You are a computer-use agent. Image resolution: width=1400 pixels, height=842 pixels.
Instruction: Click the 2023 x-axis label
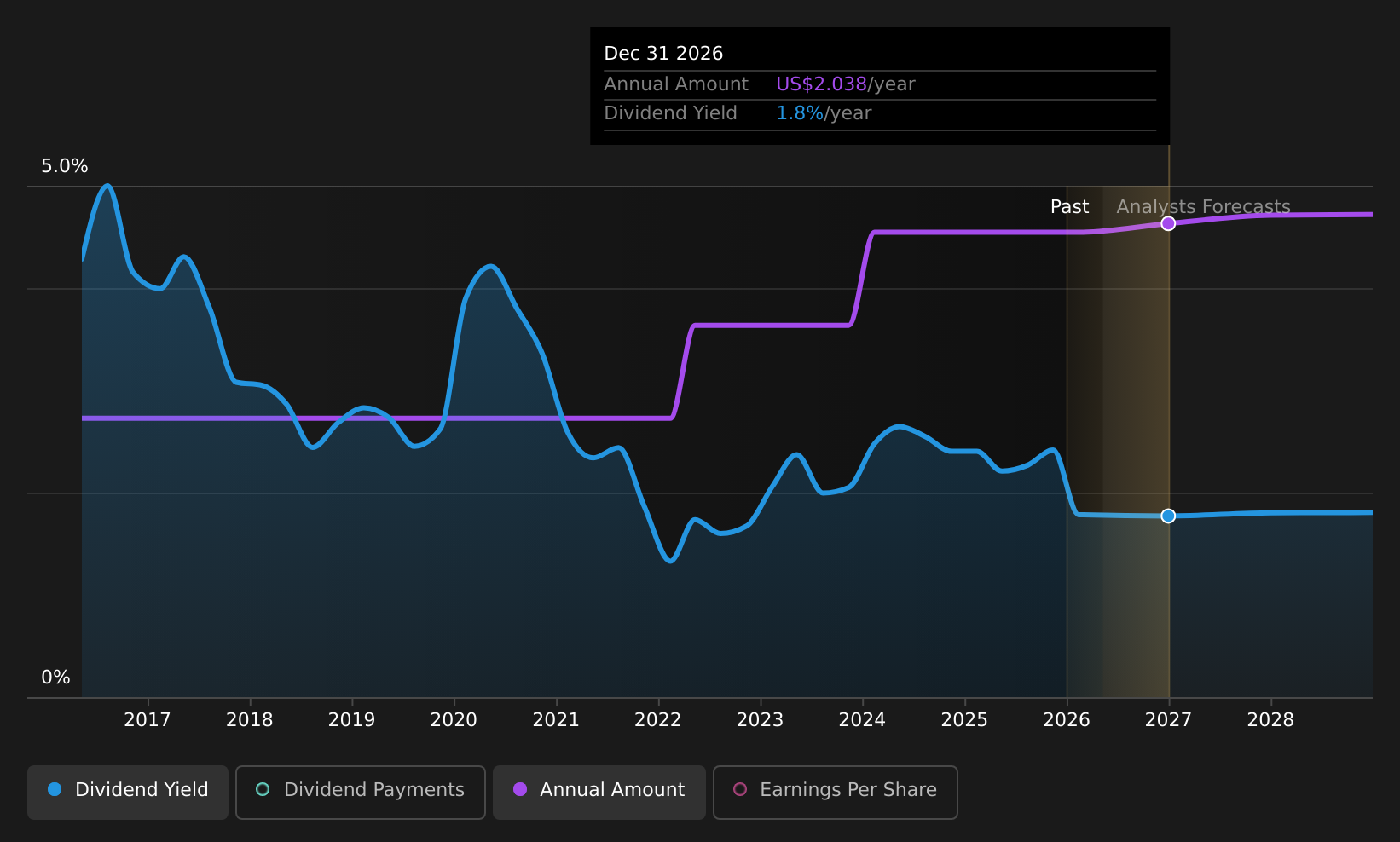pyautogui.click(x=761, y=720)
